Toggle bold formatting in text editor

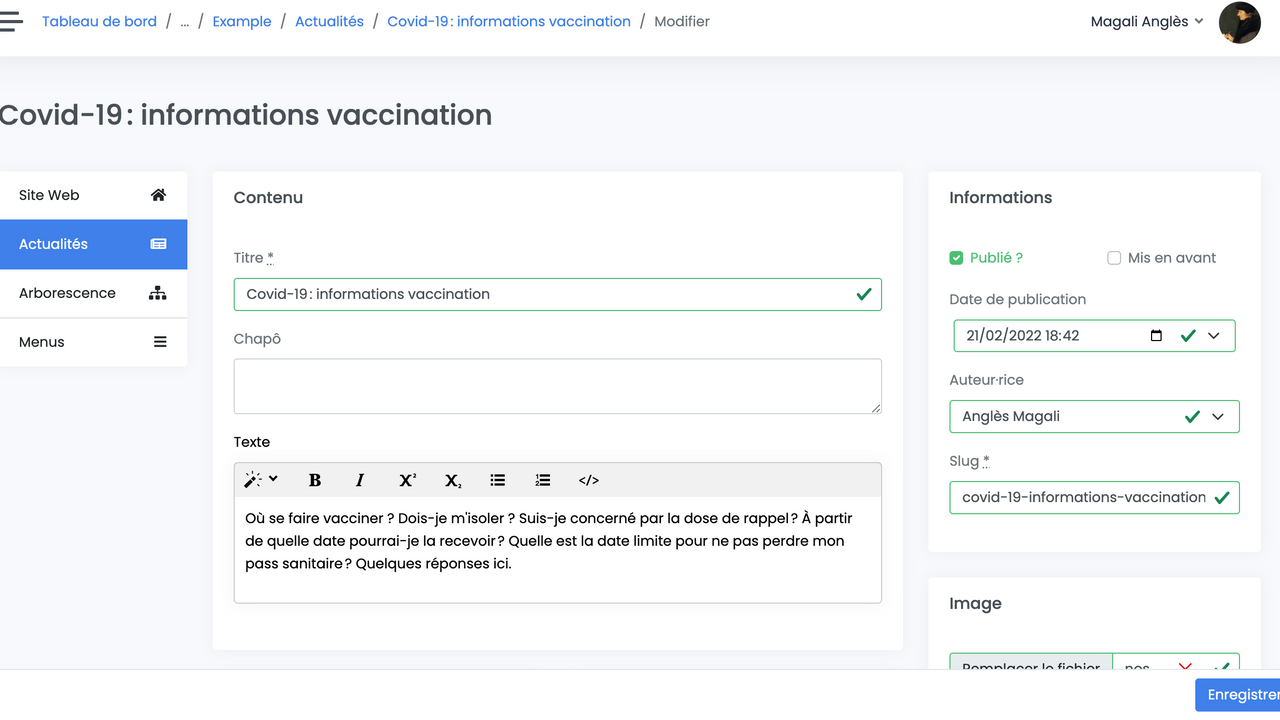(315, 481)
